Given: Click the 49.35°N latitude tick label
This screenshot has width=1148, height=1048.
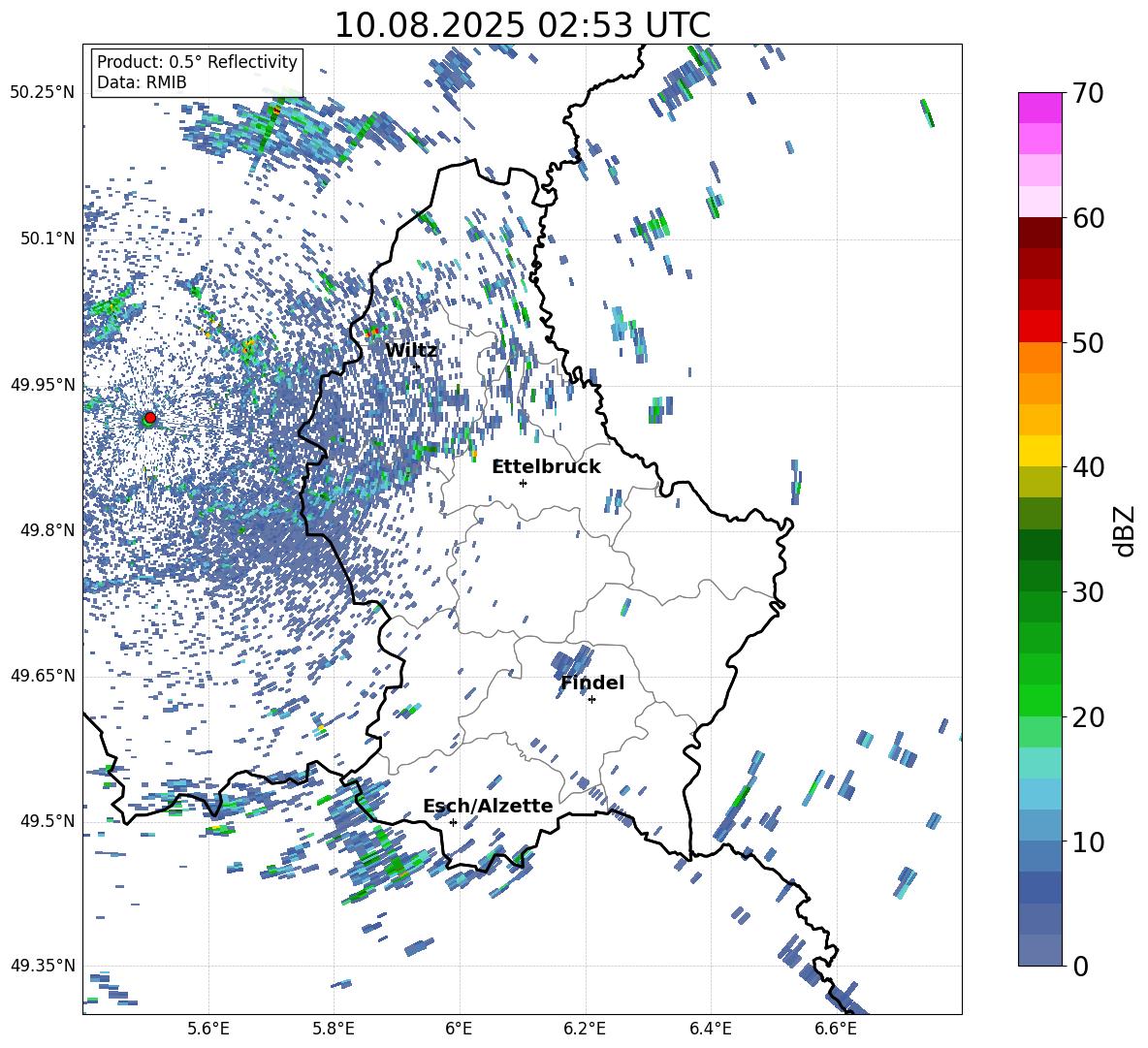Looking at the screenshot, I should click(43, 966).
